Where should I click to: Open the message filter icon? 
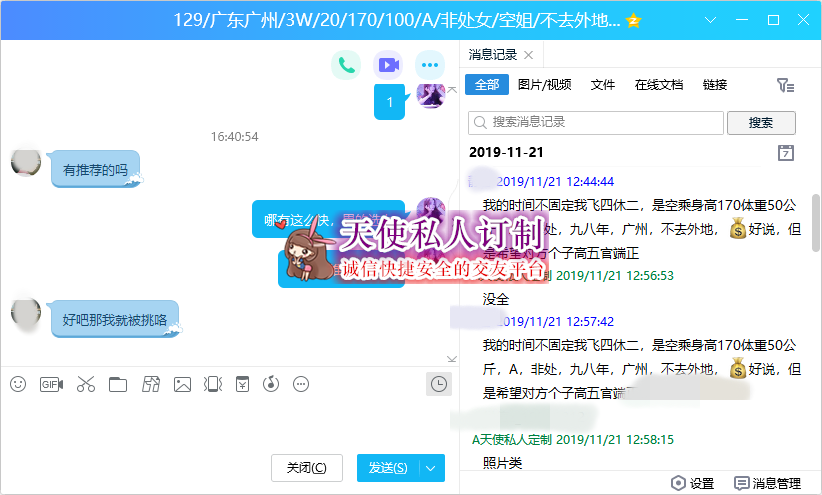tap(785, 85)
